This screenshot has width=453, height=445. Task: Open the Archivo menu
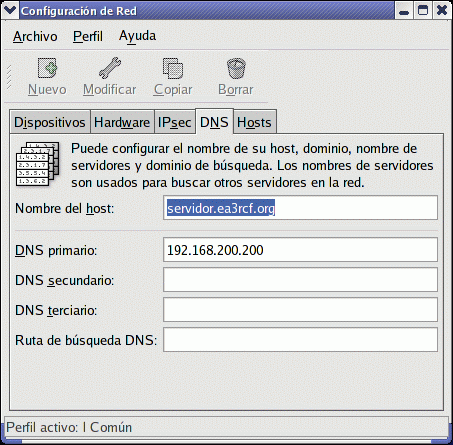click(x=35, y=36)
